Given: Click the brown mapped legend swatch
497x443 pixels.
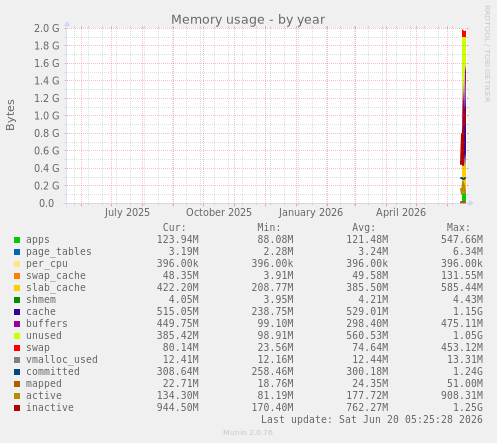Looking at the screenshot, I should tap(17, 384).
